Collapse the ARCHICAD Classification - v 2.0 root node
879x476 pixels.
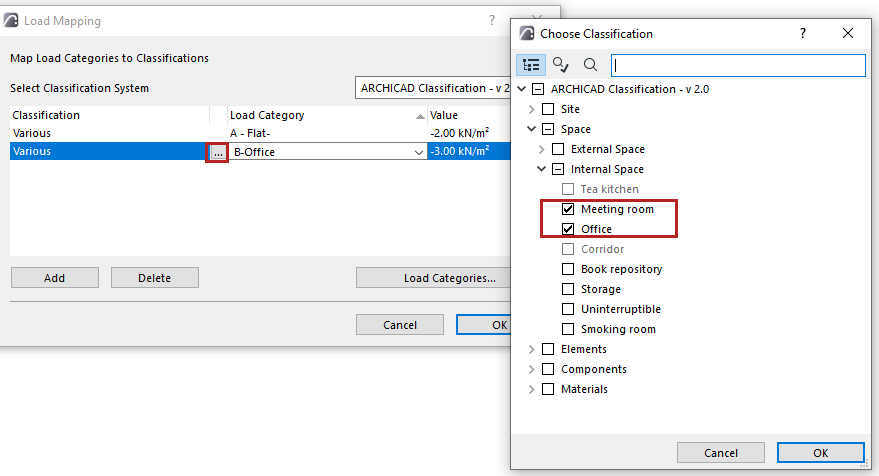(x=522, y=89)
